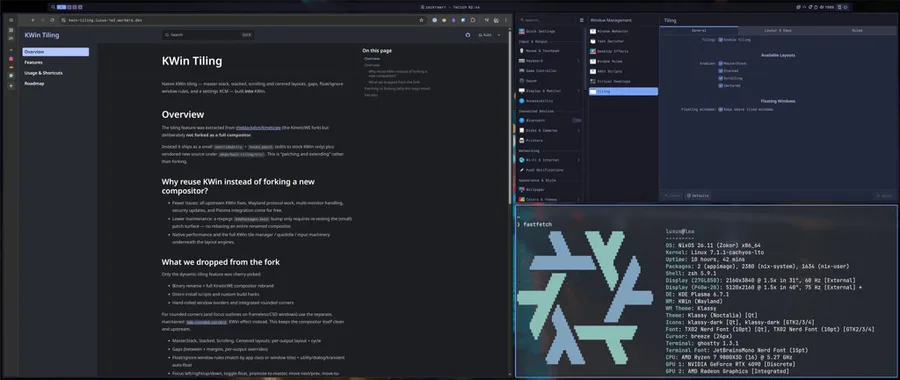This screenshot has width=900, height=380.
Task: Click the battery 100% indicator in panel
Action: click(827, 7)
